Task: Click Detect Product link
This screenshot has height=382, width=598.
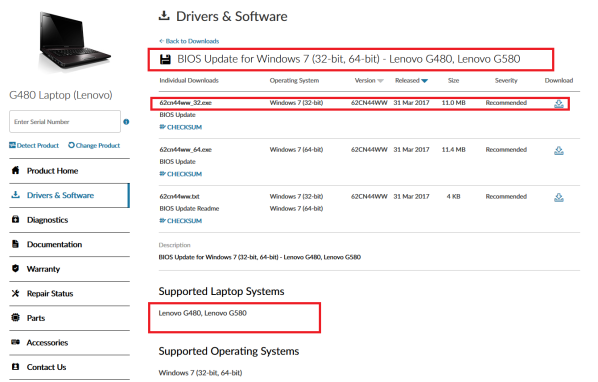Action: pyautogui.click(x=34, y=145)
